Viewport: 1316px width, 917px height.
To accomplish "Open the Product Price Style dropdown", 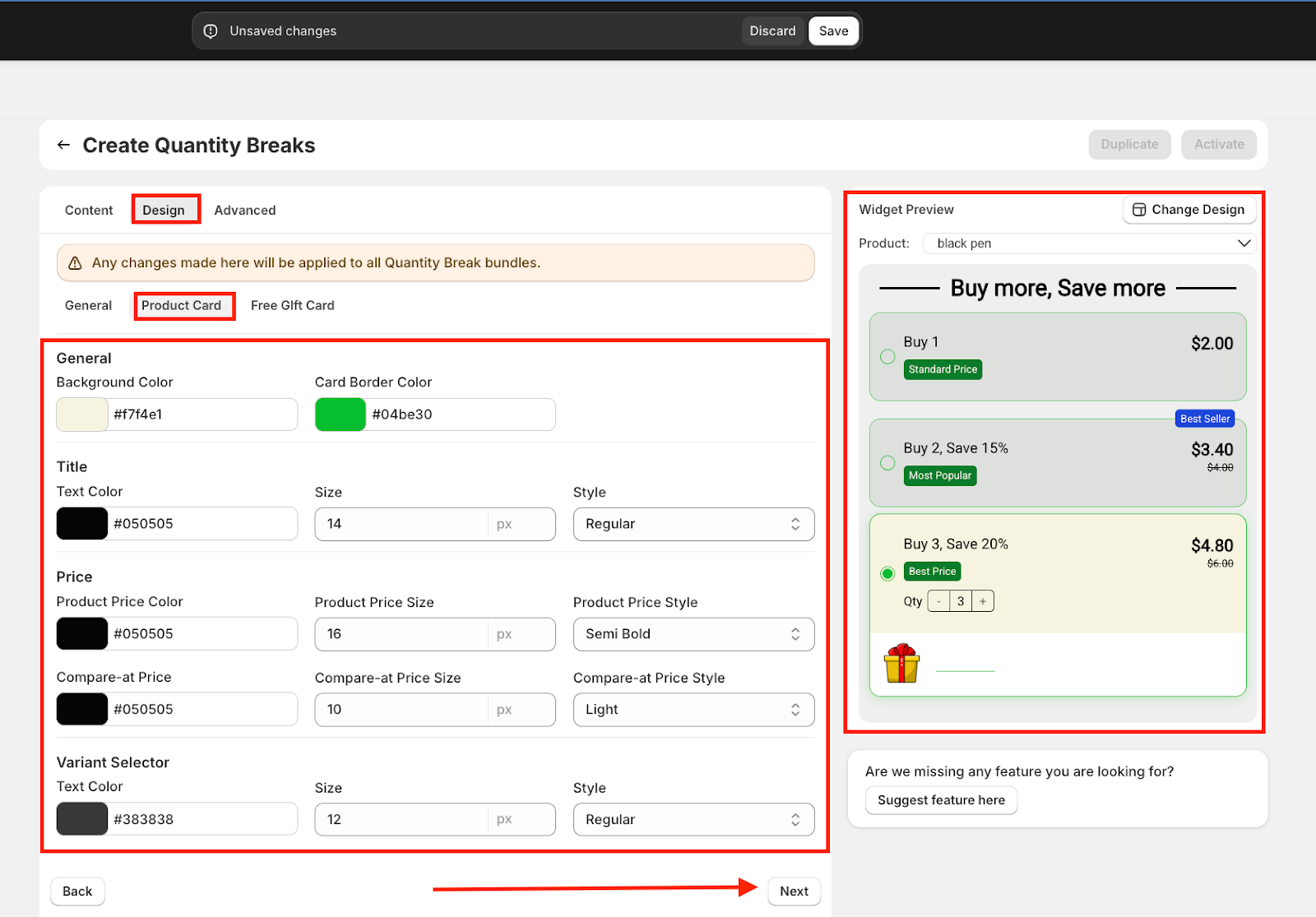I will pos(693,634).
